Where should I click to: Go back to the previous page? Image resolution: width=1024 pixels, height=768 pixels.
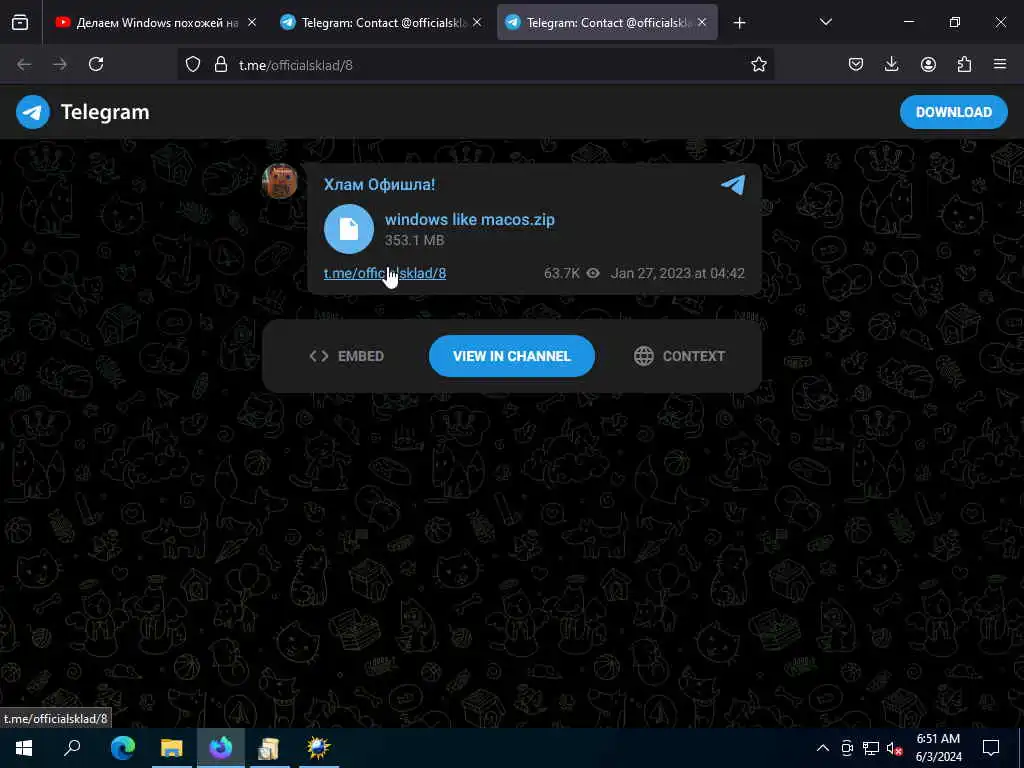tap(24, 64)
